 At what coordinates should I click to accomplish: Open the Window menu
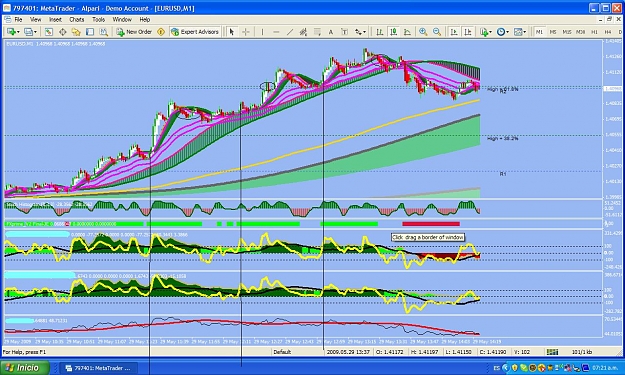122,20
